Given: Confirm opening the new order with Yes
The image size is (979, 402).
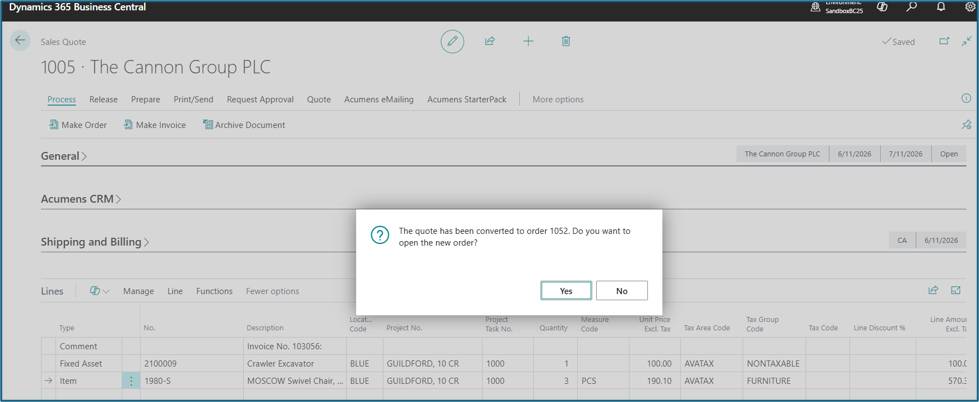Looking at the screenshot, I should point(566,291).
